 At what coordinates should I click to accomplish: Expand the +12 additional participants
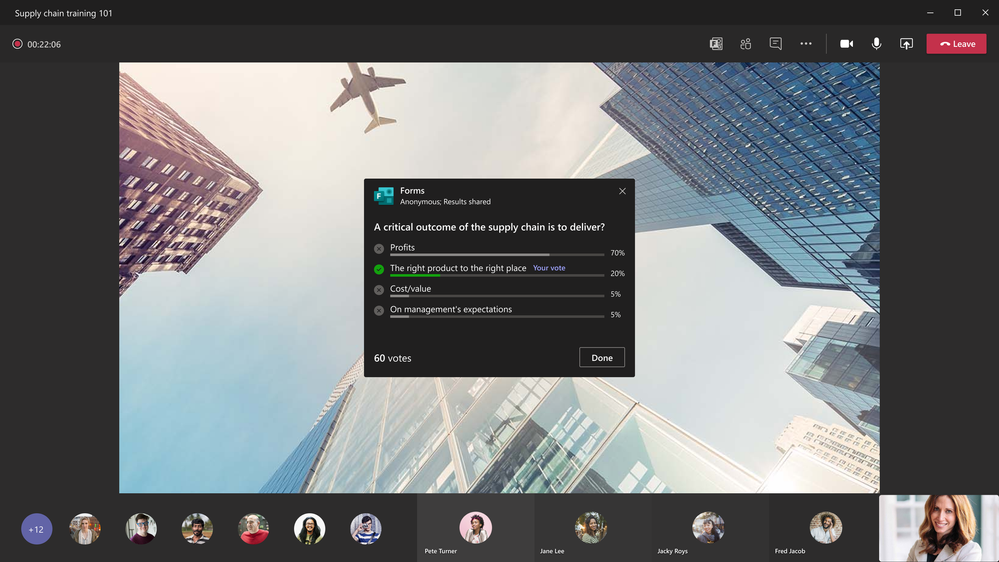pyautogui.click(x=36, y=529)
